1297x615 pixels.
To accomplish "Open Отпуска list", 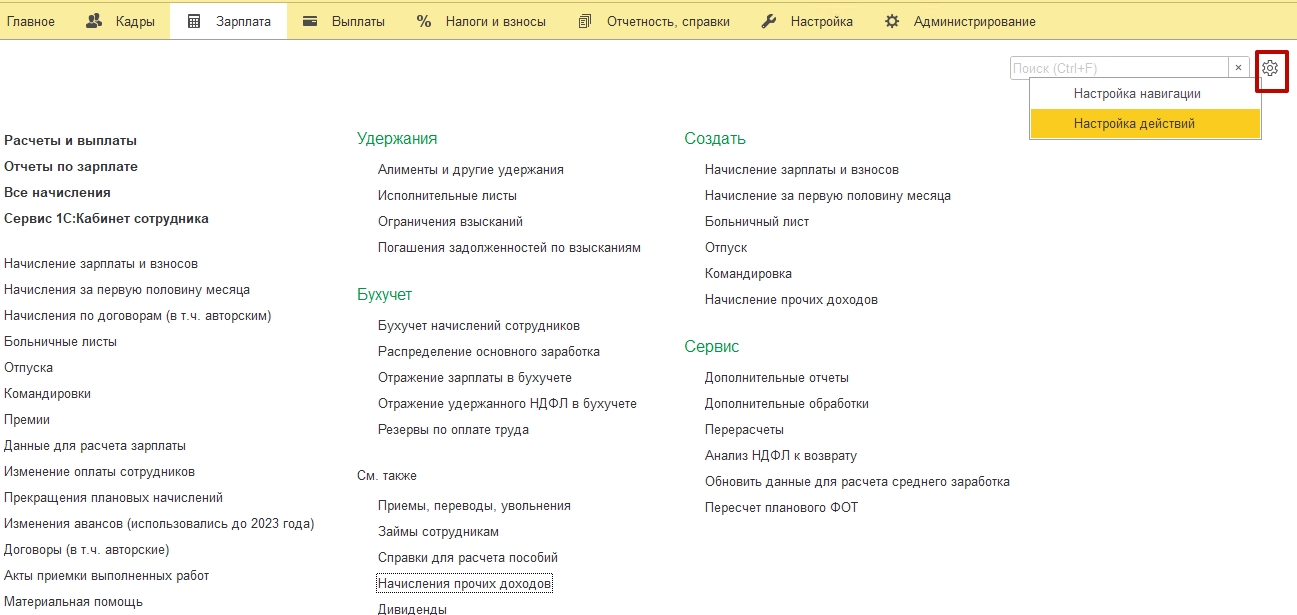I will (28, 368).
